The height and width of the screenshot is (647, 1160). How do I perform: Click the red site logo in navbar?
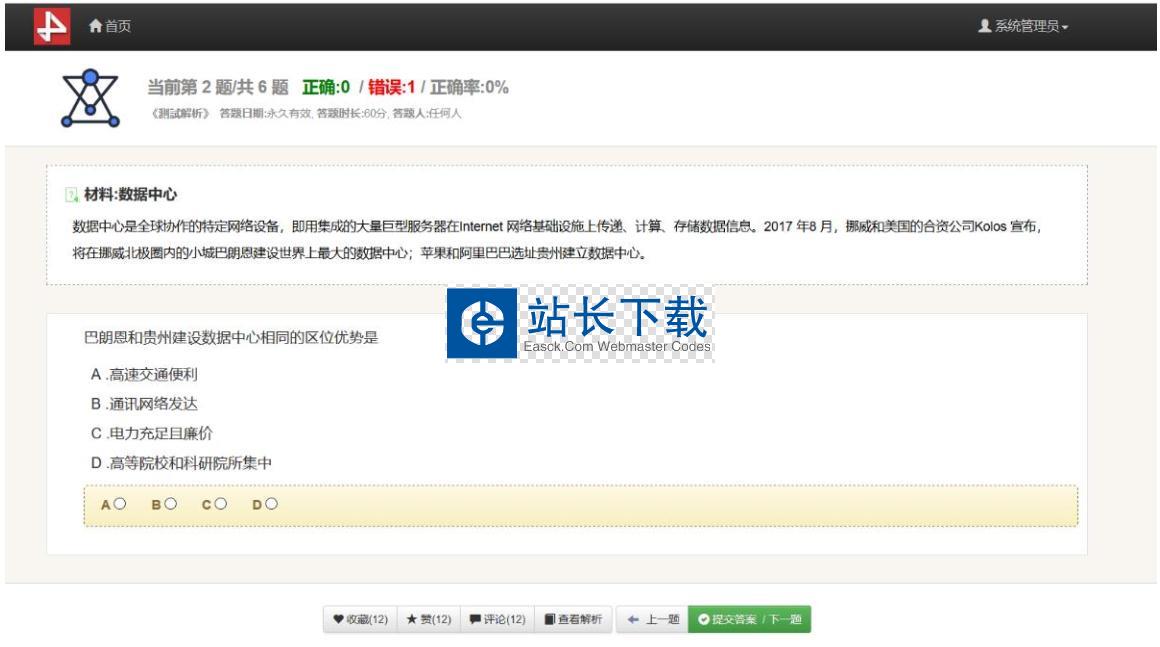pos(52,27)
